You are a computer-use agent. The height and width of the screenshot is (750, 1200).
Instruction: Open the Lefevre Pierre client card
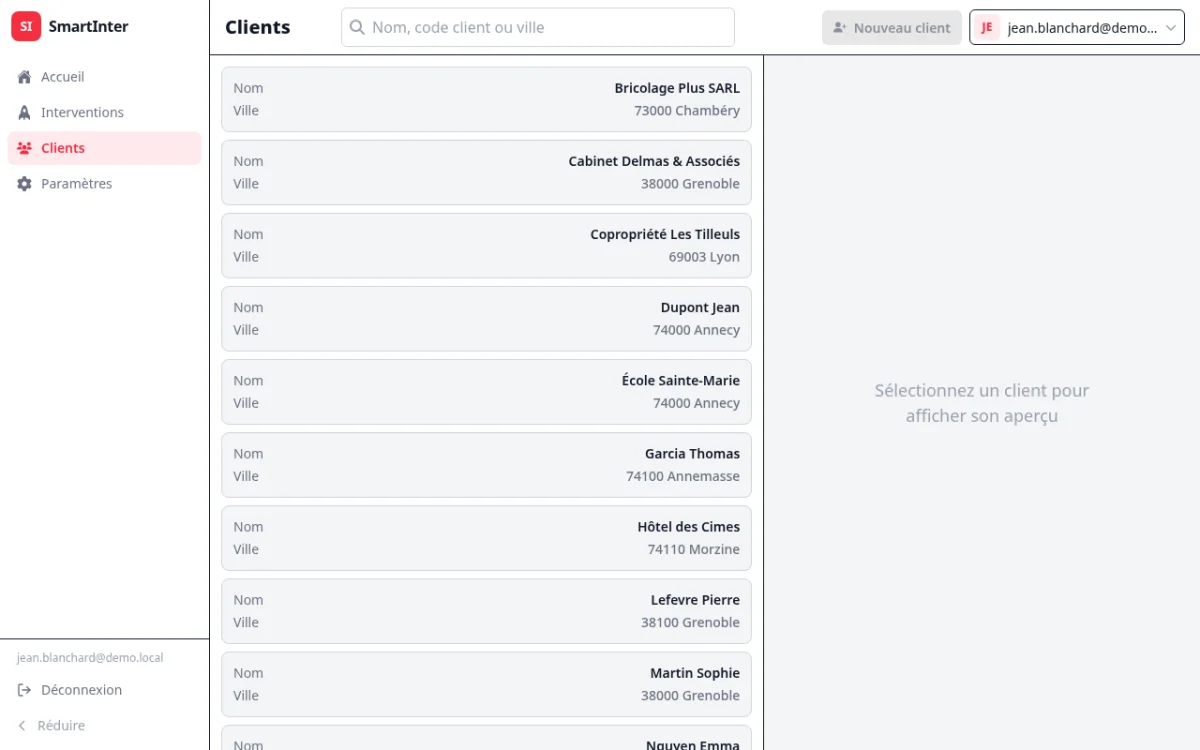[486, 610]
